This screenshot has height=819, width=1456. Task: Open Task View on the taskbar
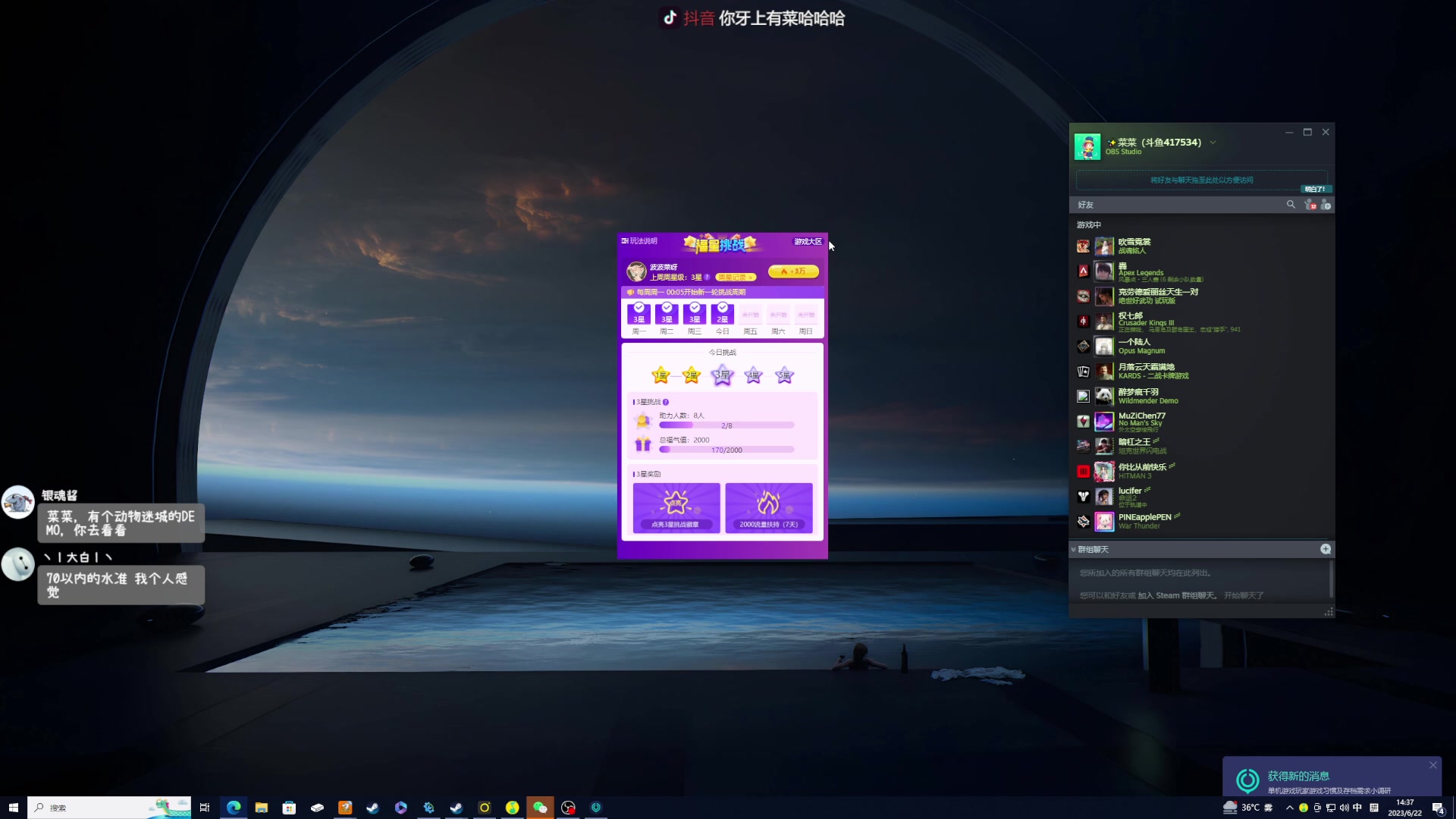[204, 808]
